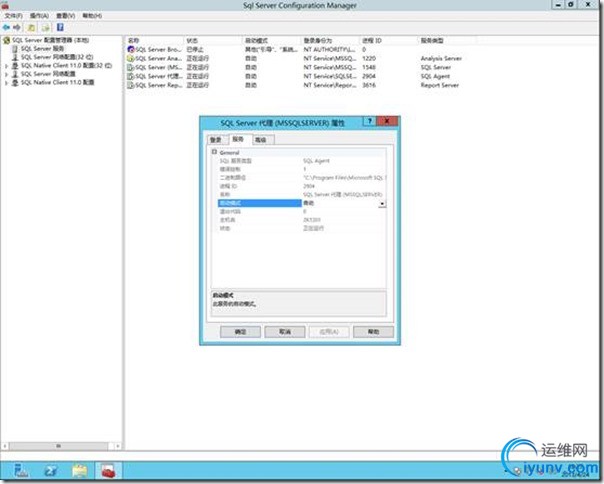The image size is (604, 484).
Task: Click the Process ID column header
Action: point(389,40)
